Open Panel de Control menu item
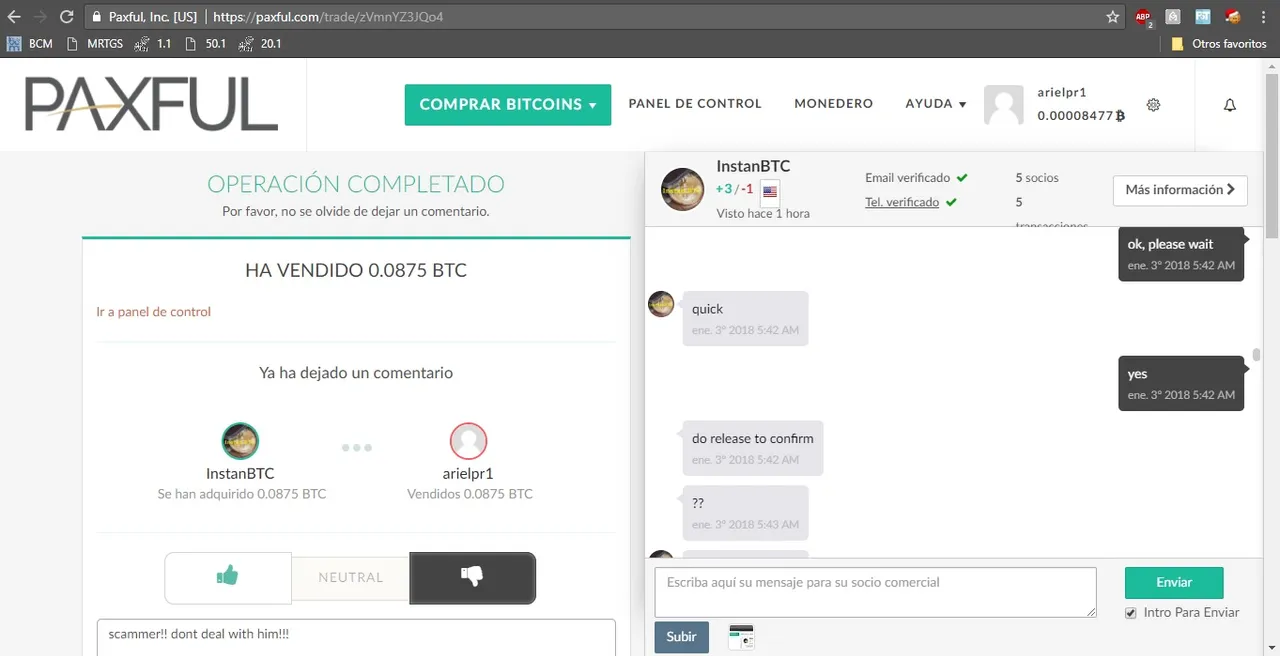The height and width of the screenshot is (656, 1280). pos(695,104)
